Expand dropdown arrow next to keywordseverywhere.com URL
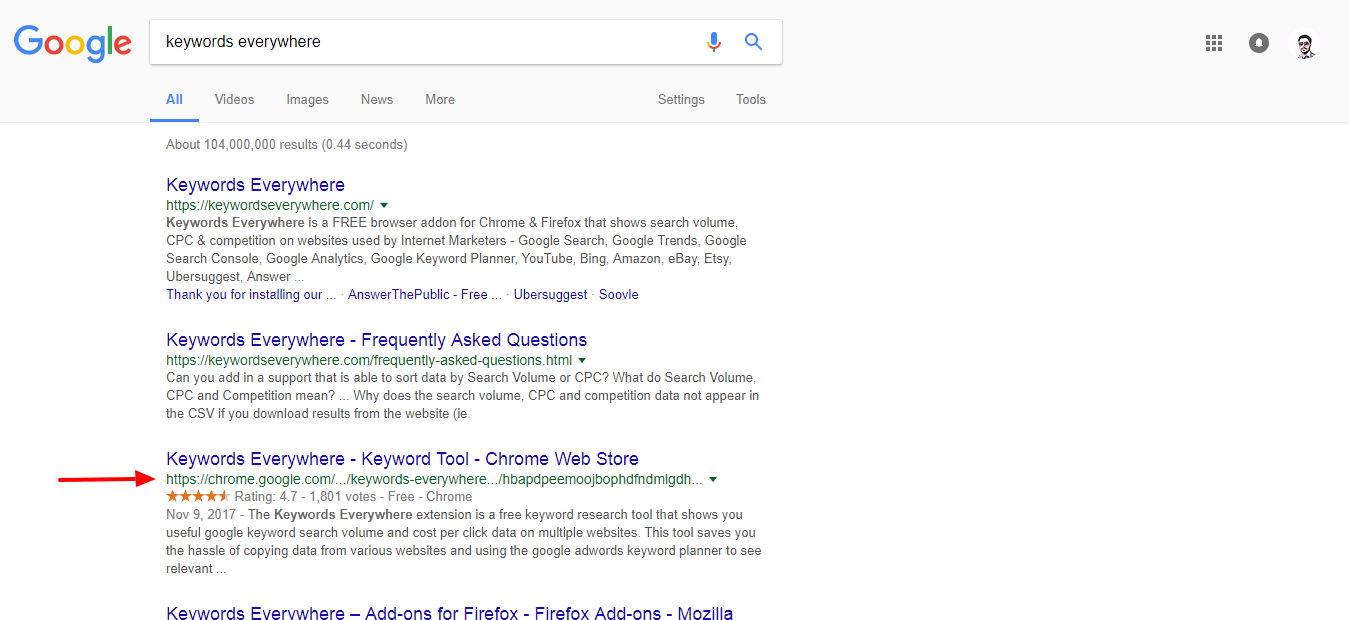 click(x=384, y=205)
